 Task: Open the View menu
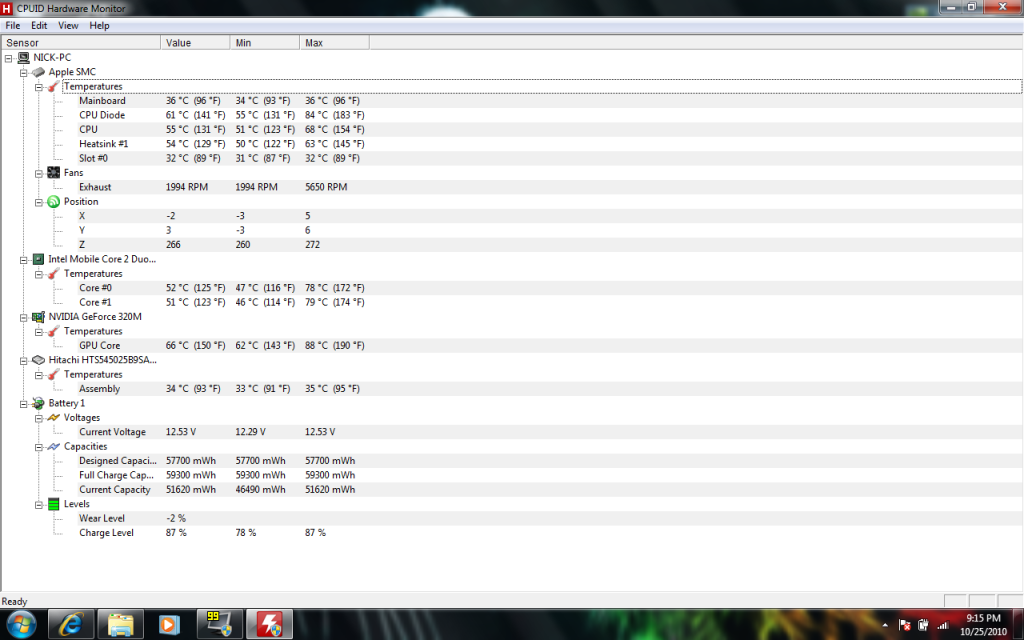(x=68, y=25)
